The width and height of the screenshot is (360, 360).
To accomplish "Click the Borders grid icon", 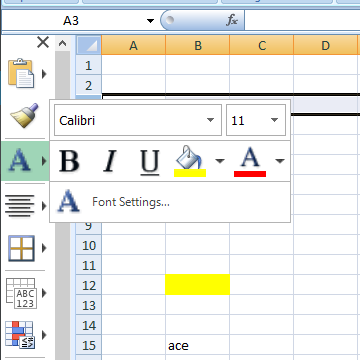I will tap(21, 248).
